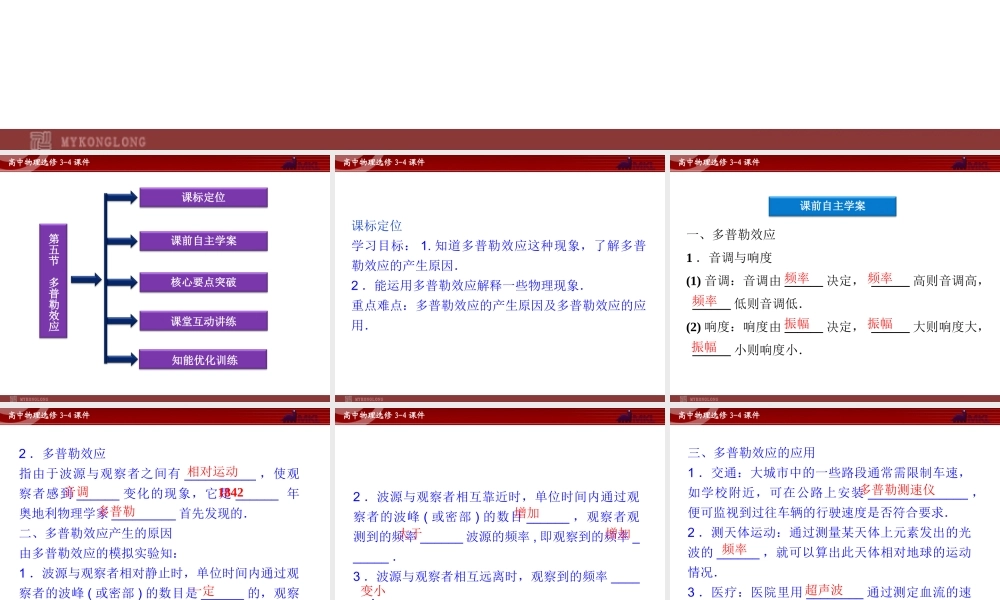The height and width of the screenshot is (600, 1000).
Task: Click the MYKONGLONG logo icon in the top banner
Action: click(x=40, y=141)
